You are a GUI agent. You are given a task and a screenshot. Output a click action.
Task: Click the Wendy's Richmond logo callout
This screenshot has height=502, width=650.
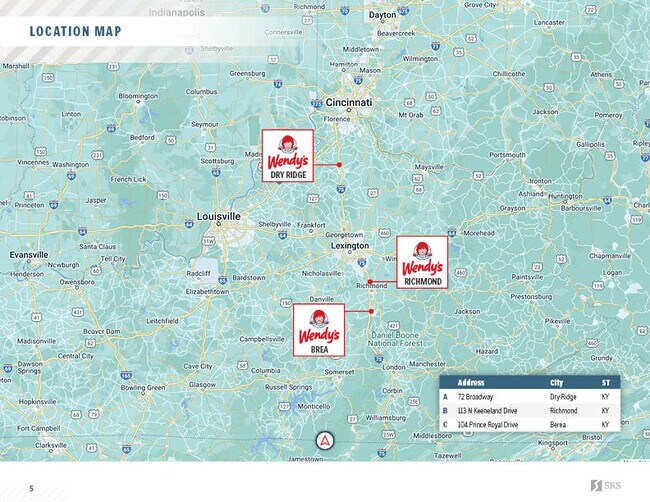pyautogui.click(x=422, y=263)
